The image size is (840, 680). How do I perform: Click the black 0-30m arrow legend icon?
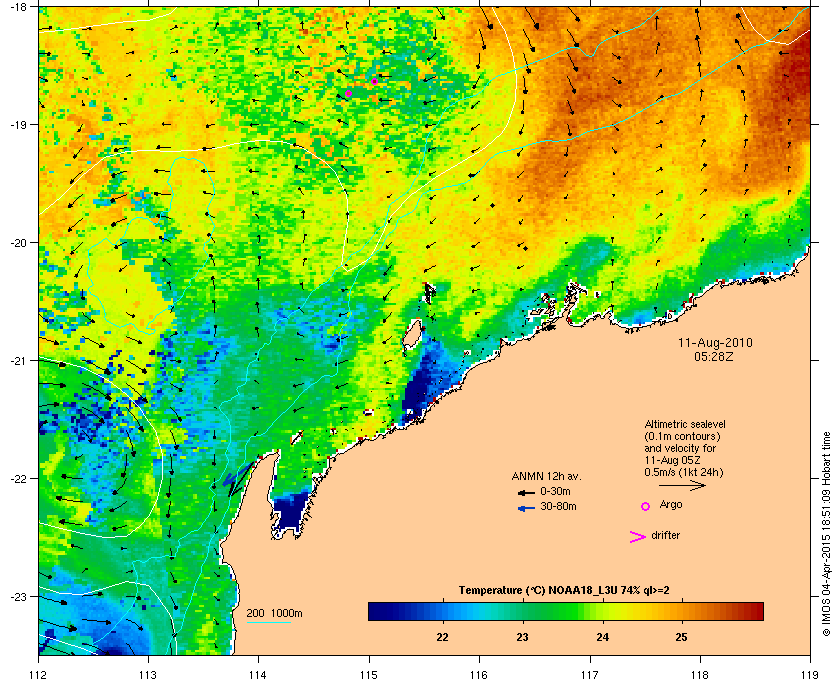[x=526, y=492]
